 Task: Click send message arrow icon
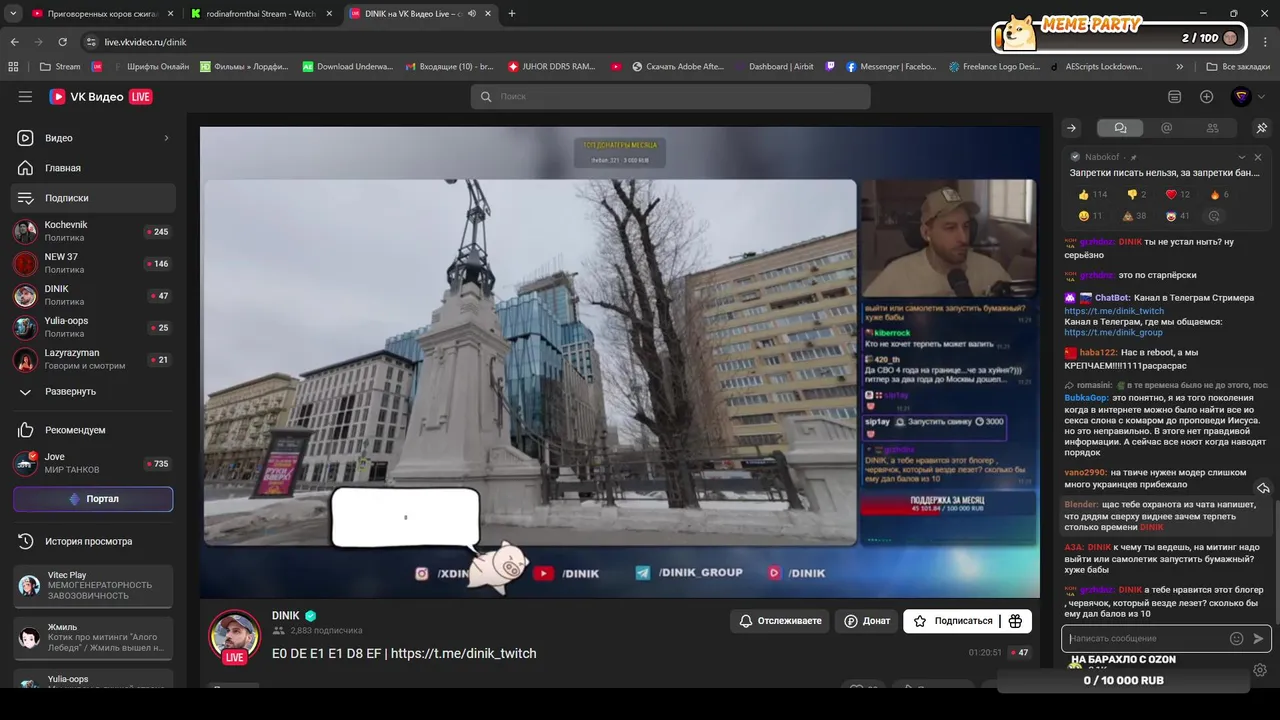click(1258, 638)
